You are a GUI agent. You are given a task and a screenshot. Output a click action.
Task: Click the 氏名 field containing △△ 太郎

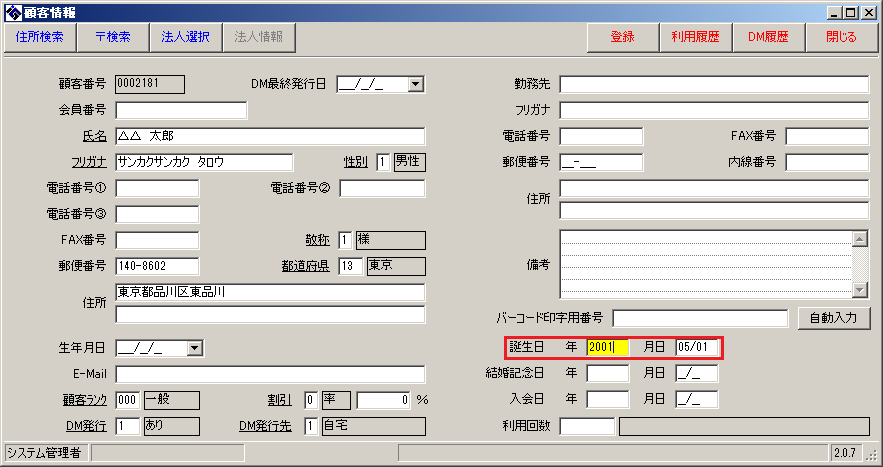pos(270,136)
